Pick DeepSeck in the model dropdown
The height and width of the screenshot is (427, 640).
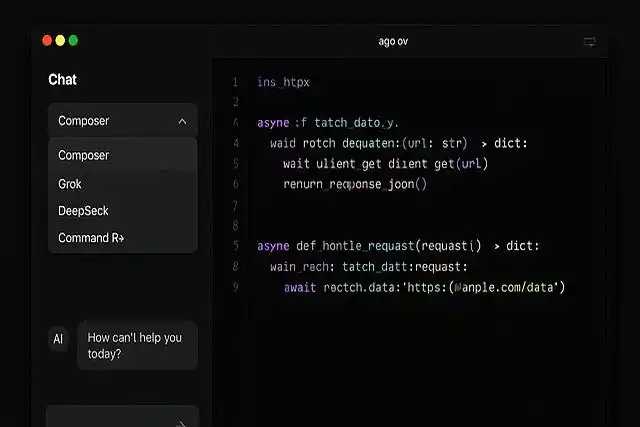pyautogui.click(x=83, y=211)
